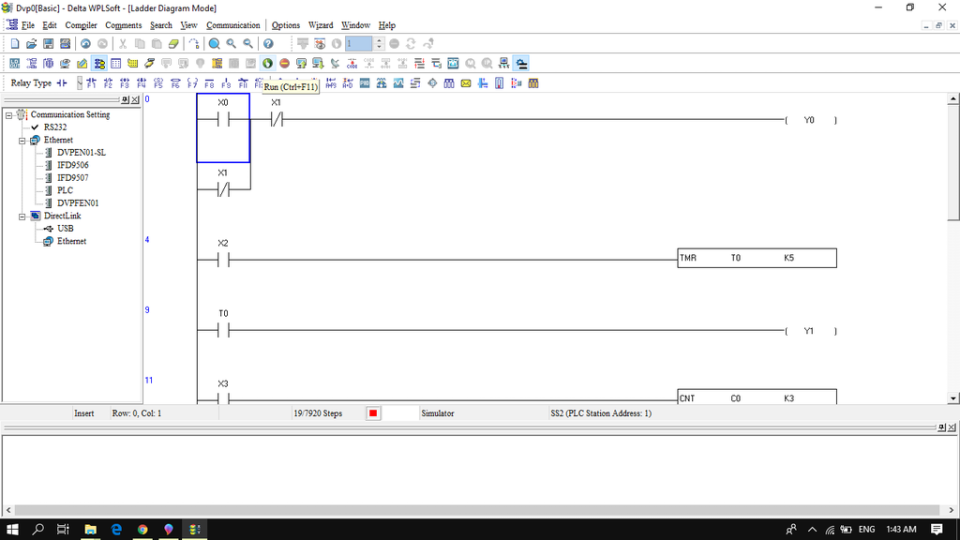This screenshot has width=960, height=540.
Task: Open Windows Start menu
Action: pyautogui.click(x=12, y=529)
